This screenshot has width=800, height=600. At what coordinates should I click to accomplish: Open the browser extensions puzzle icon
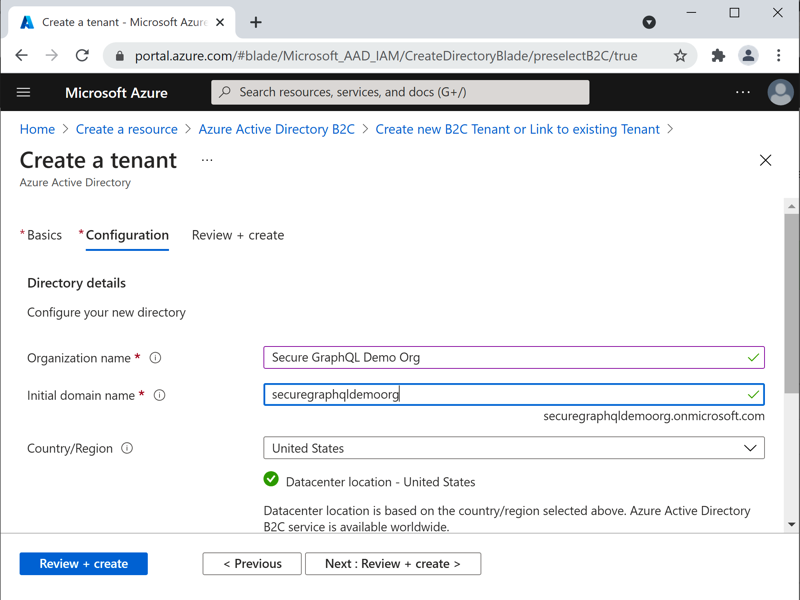tap(718, 55)
